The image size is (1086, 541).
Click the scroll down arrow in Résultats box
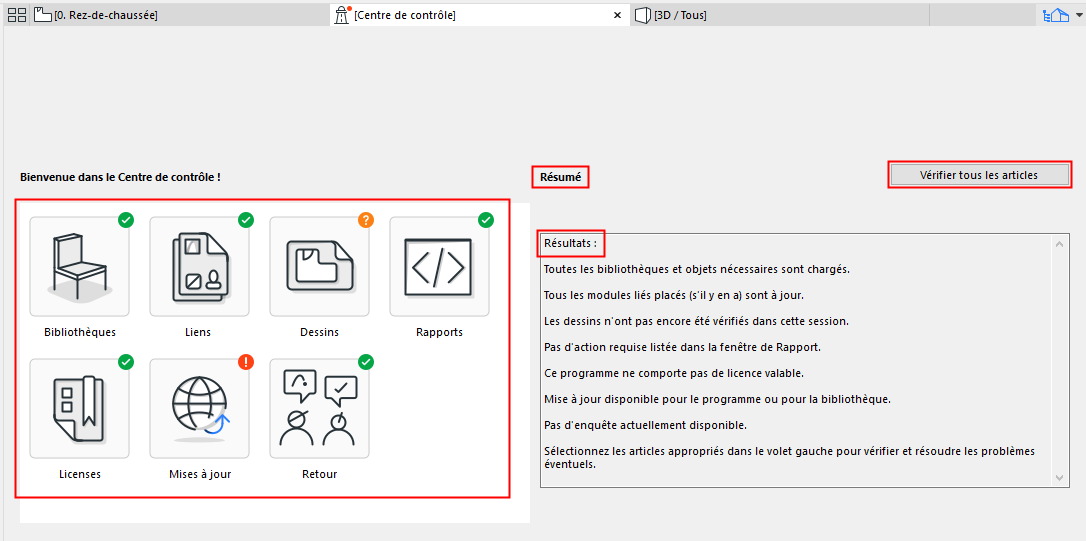[x=1058, y=477]
